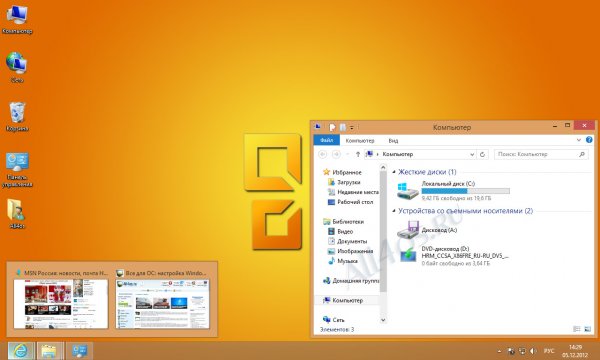Select Компьютер in navigation pane
The height and width of the screenshot is (360, 600).
347,300
